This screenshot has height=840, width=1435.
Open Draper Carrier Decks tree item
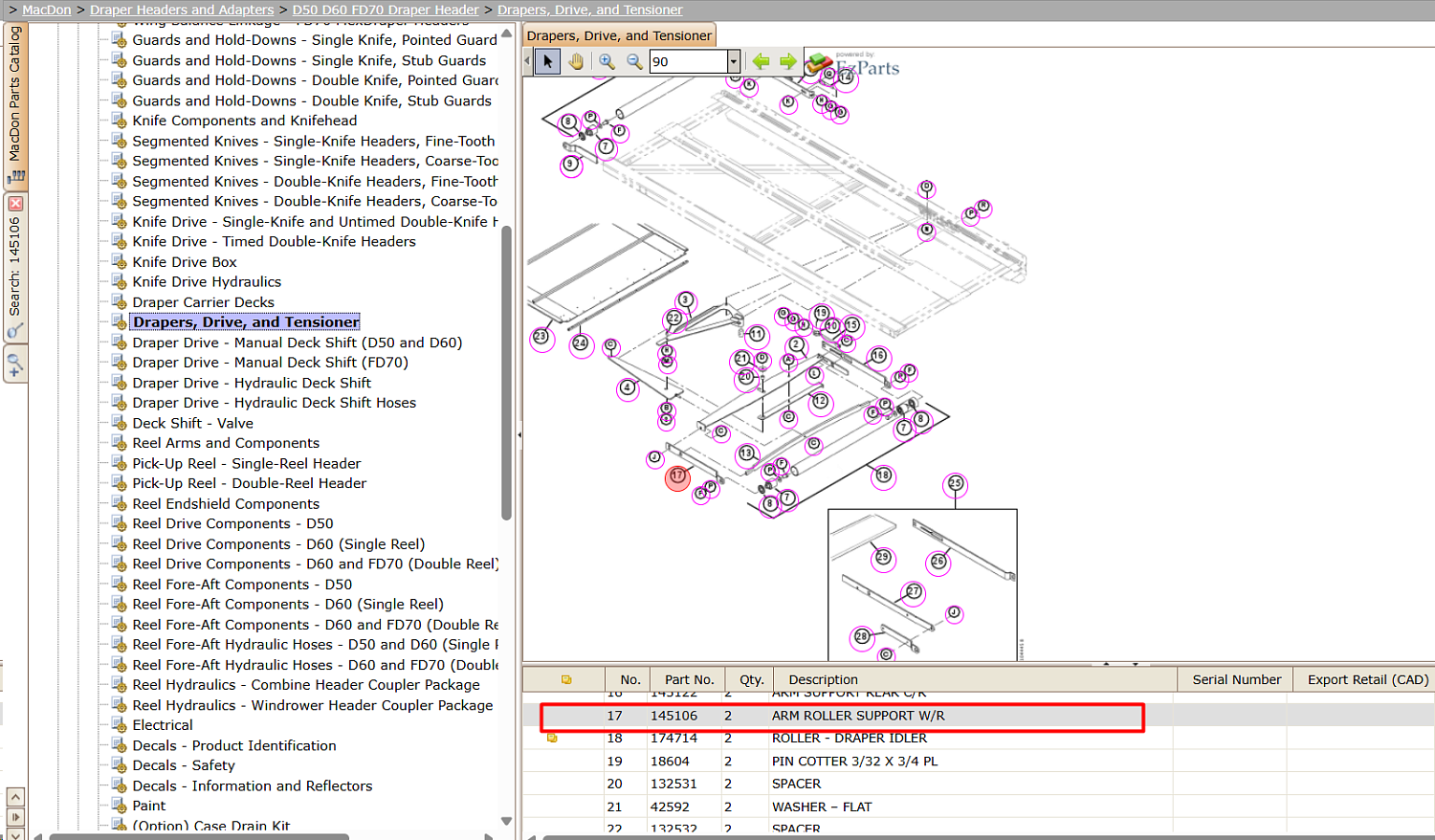coord(203,302)
